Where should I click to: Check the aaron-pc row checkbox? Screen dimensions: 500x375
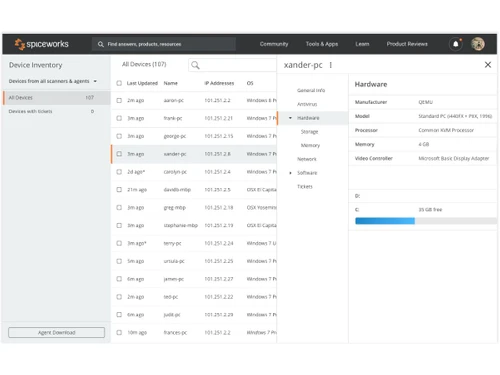pos(119,100)
